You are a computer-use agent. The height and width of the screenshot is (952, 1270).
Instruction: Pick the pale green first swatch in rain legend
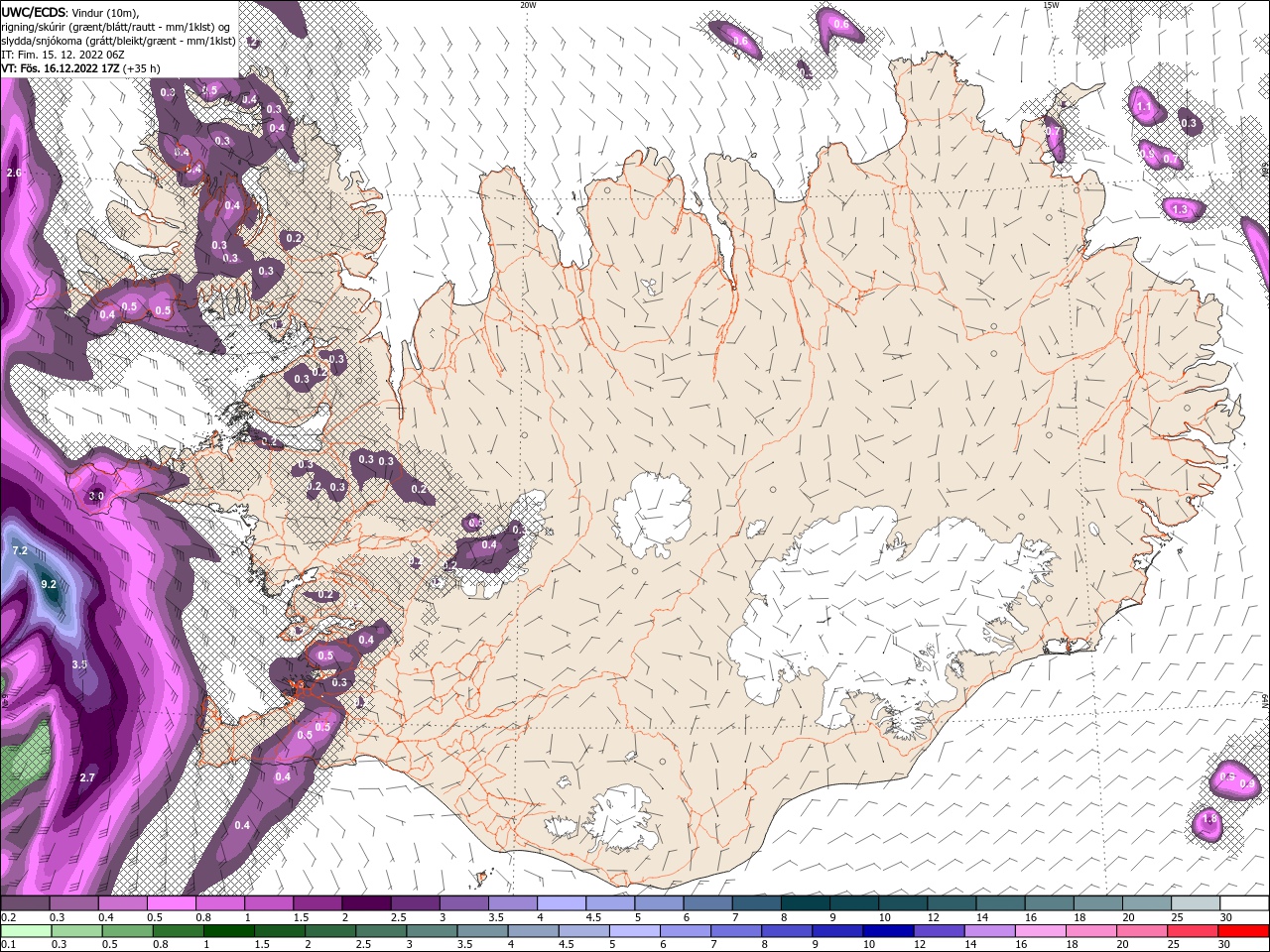coord(25,931)
